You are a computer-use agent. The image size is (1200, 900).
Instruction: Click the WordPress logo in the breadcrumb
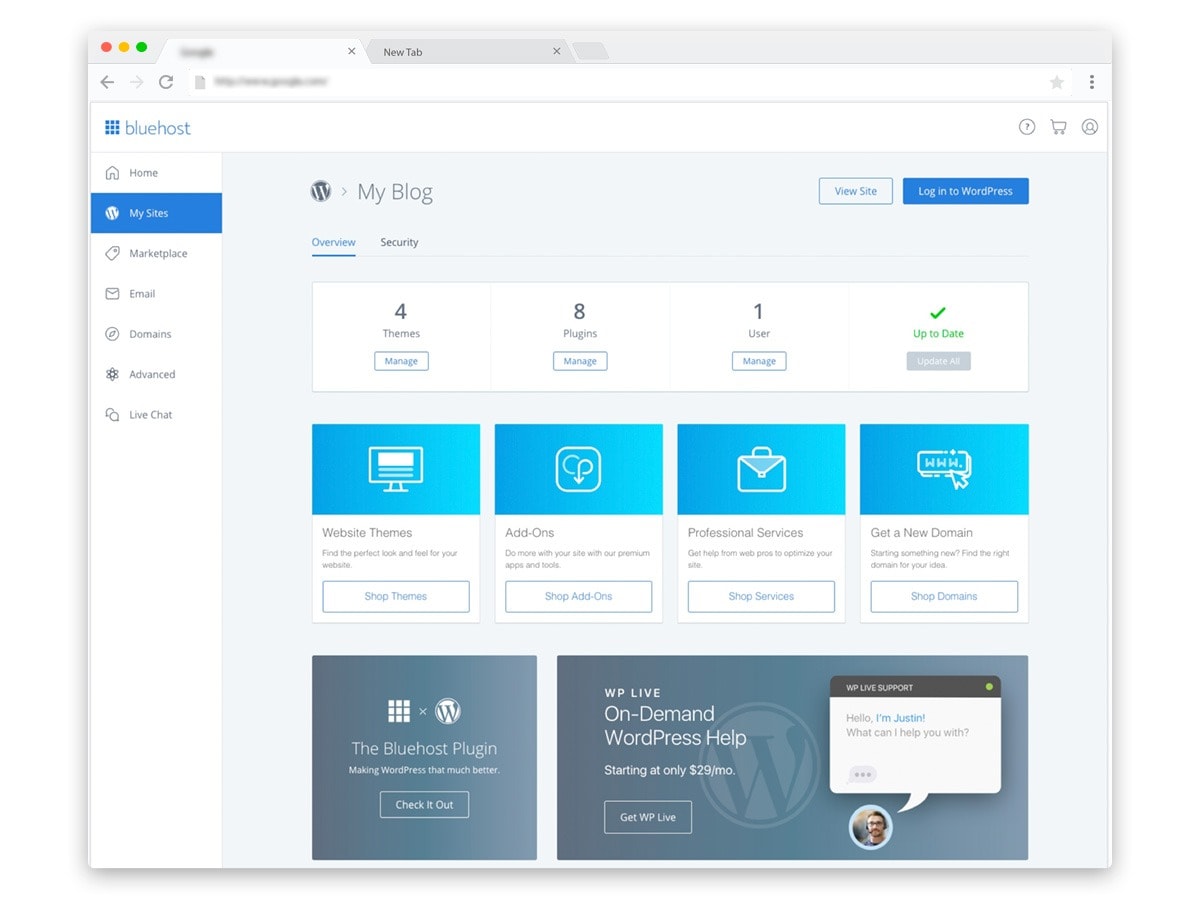[x=321, y=191]
